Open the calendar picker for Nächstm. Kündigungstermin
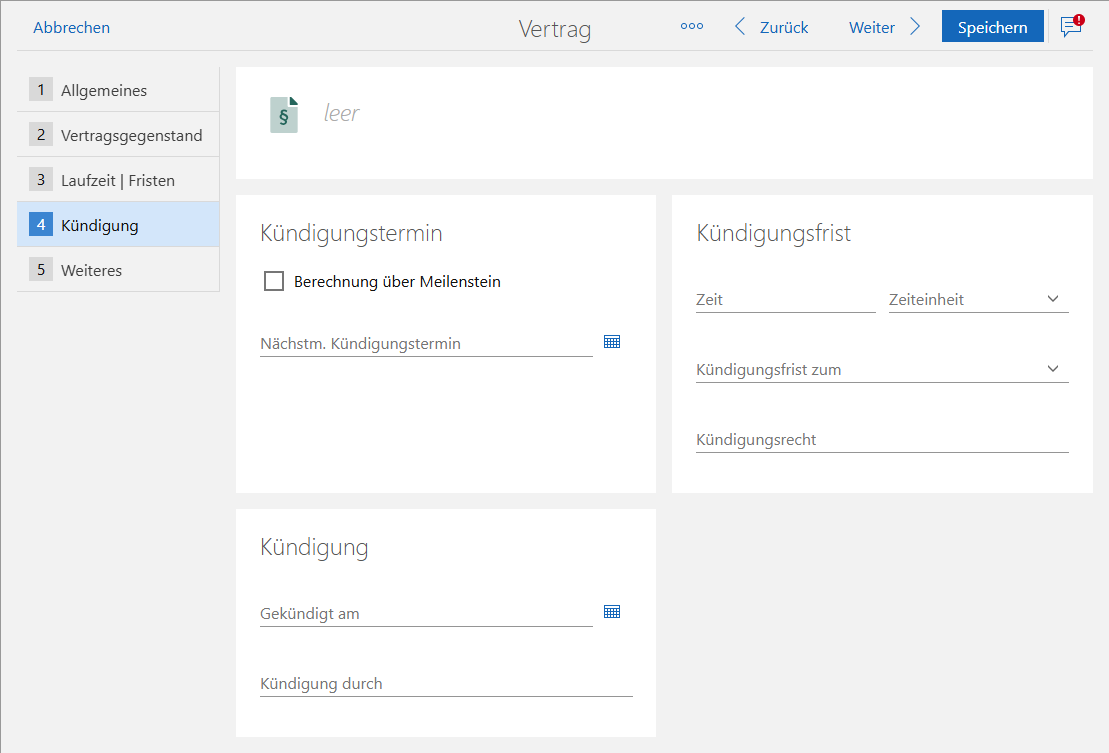1109x753 pixels. pyautogui.click(x=611, y=341)
